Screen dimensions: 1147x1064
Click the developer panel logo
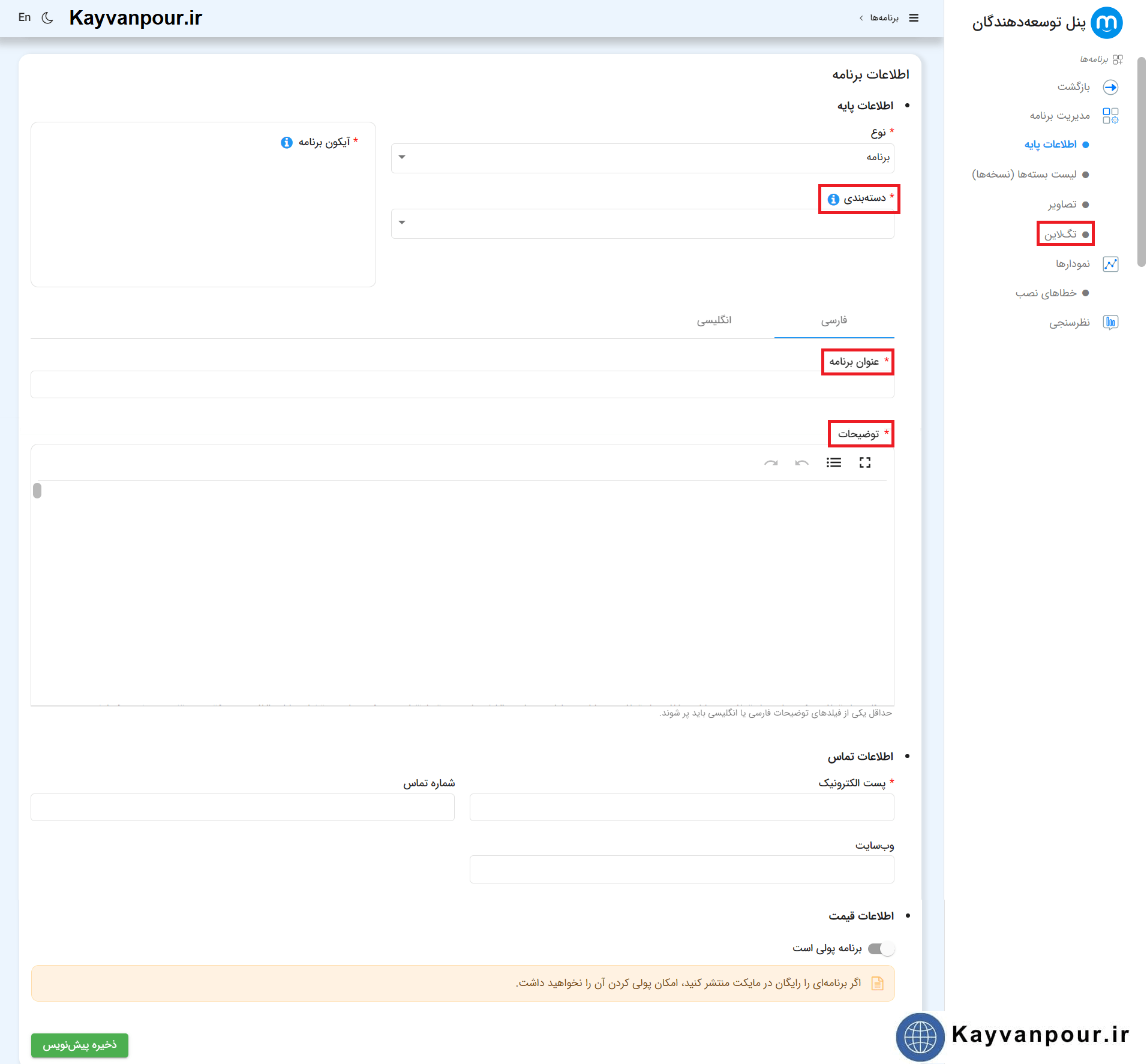point(1106,23)
